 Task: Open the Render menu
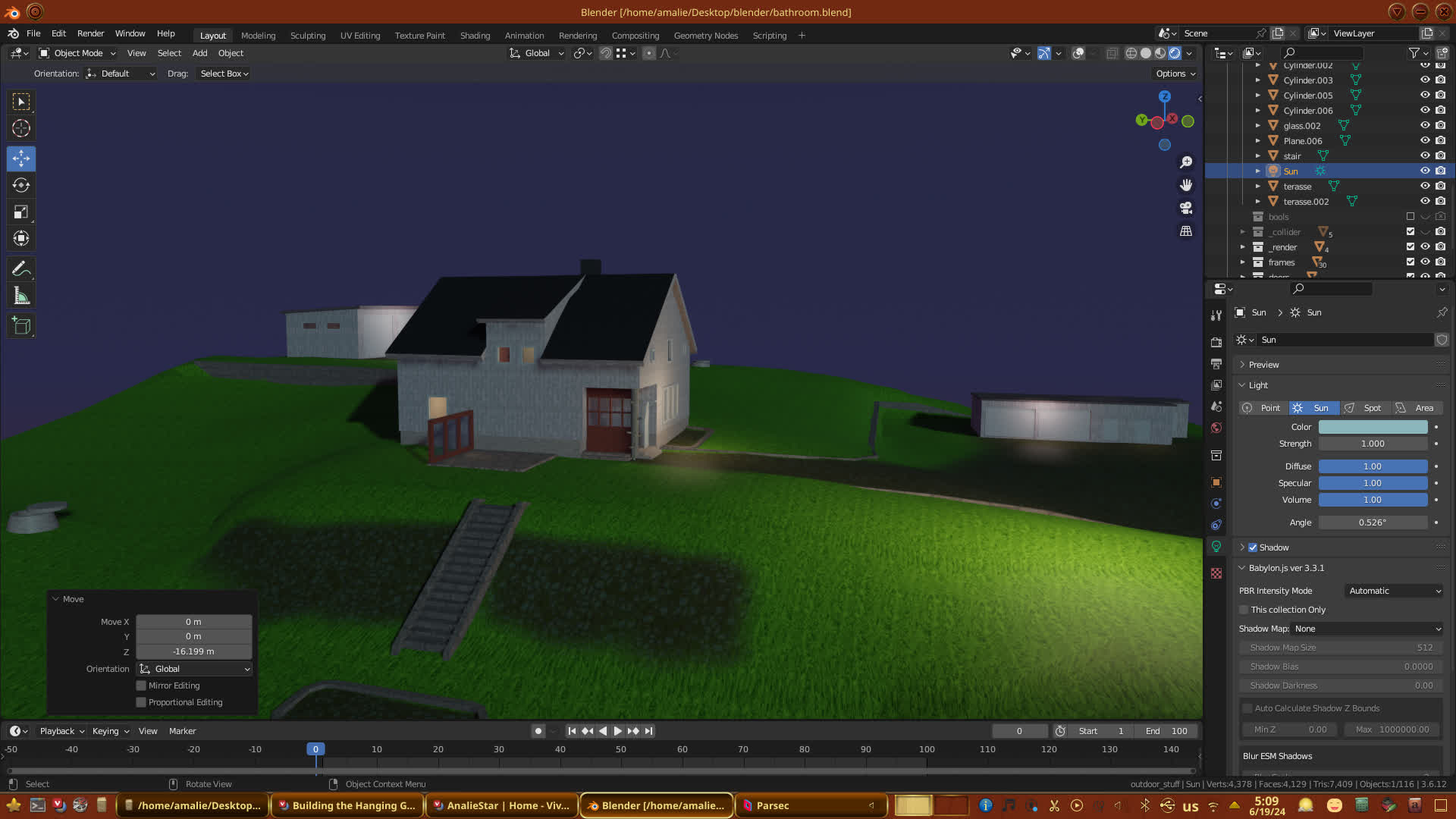[90, 33]
